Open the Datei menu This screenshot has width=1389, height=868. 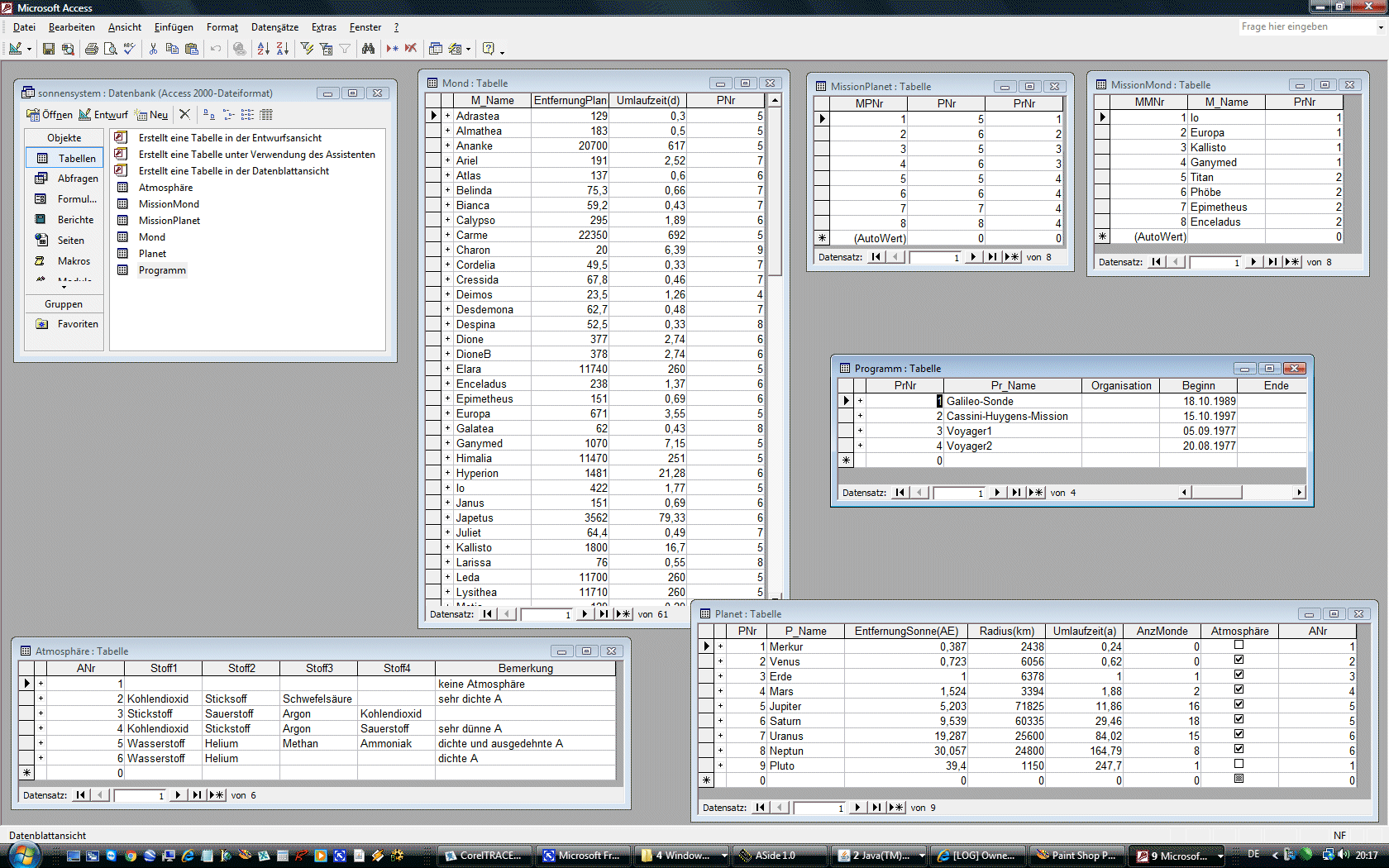click(x=24, y=27)
